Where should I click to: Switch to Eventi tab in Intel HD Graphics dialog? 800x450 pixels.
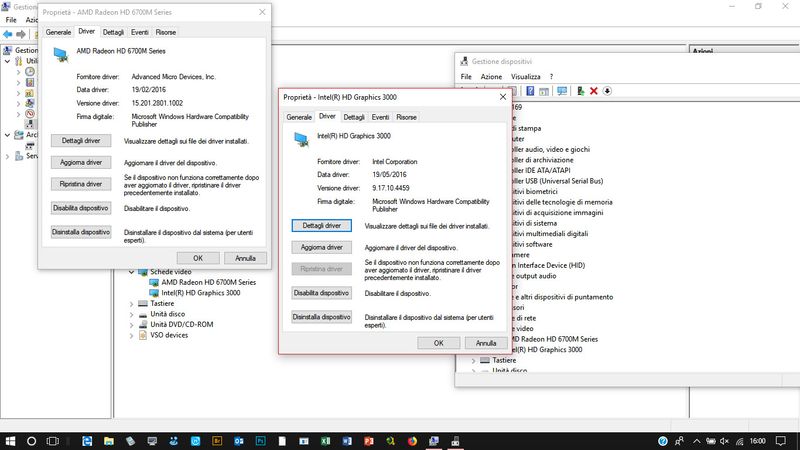pos(380,117)
